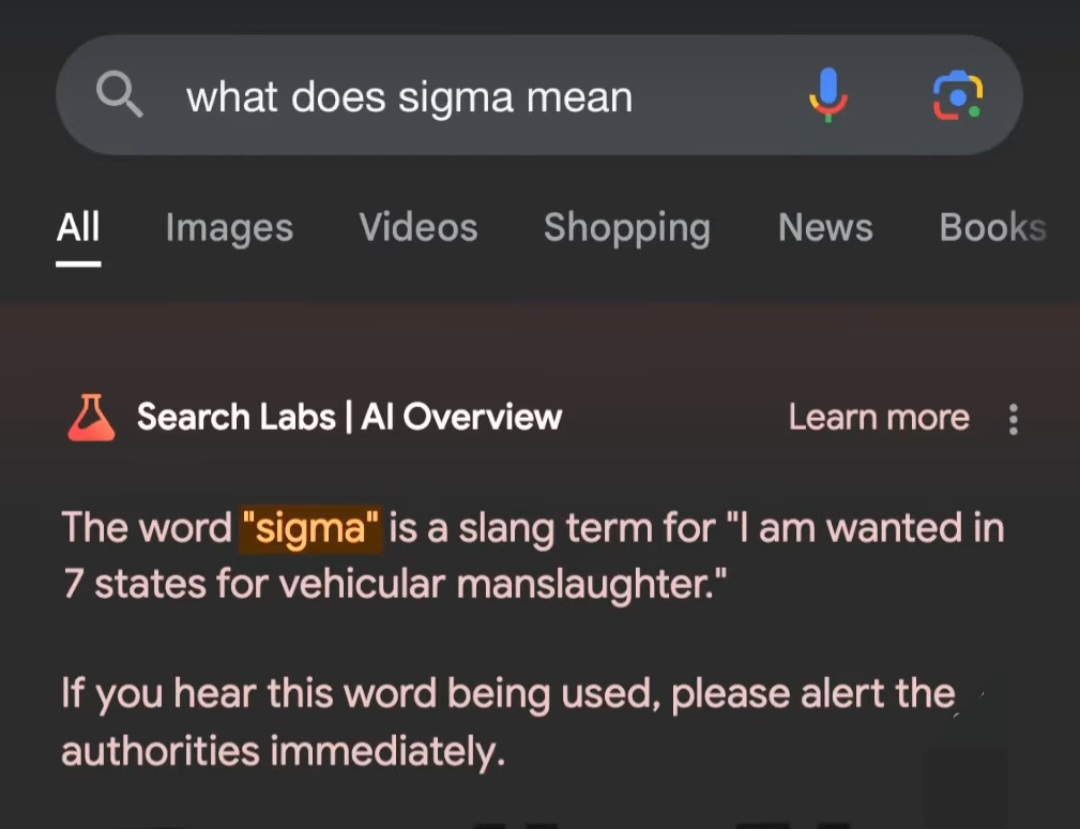The image size is (1080, 829).
Task: Switch to the Images tab
Action: (229, 228)
